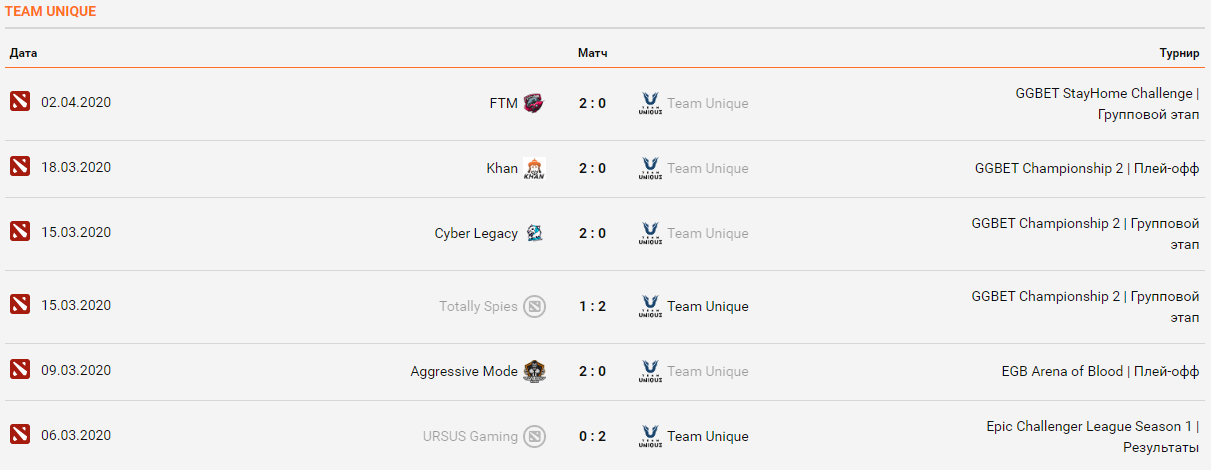Click the Cyber Legacy team logo
The height and width of the screenshot is (470, 1211).
(534, 233)
